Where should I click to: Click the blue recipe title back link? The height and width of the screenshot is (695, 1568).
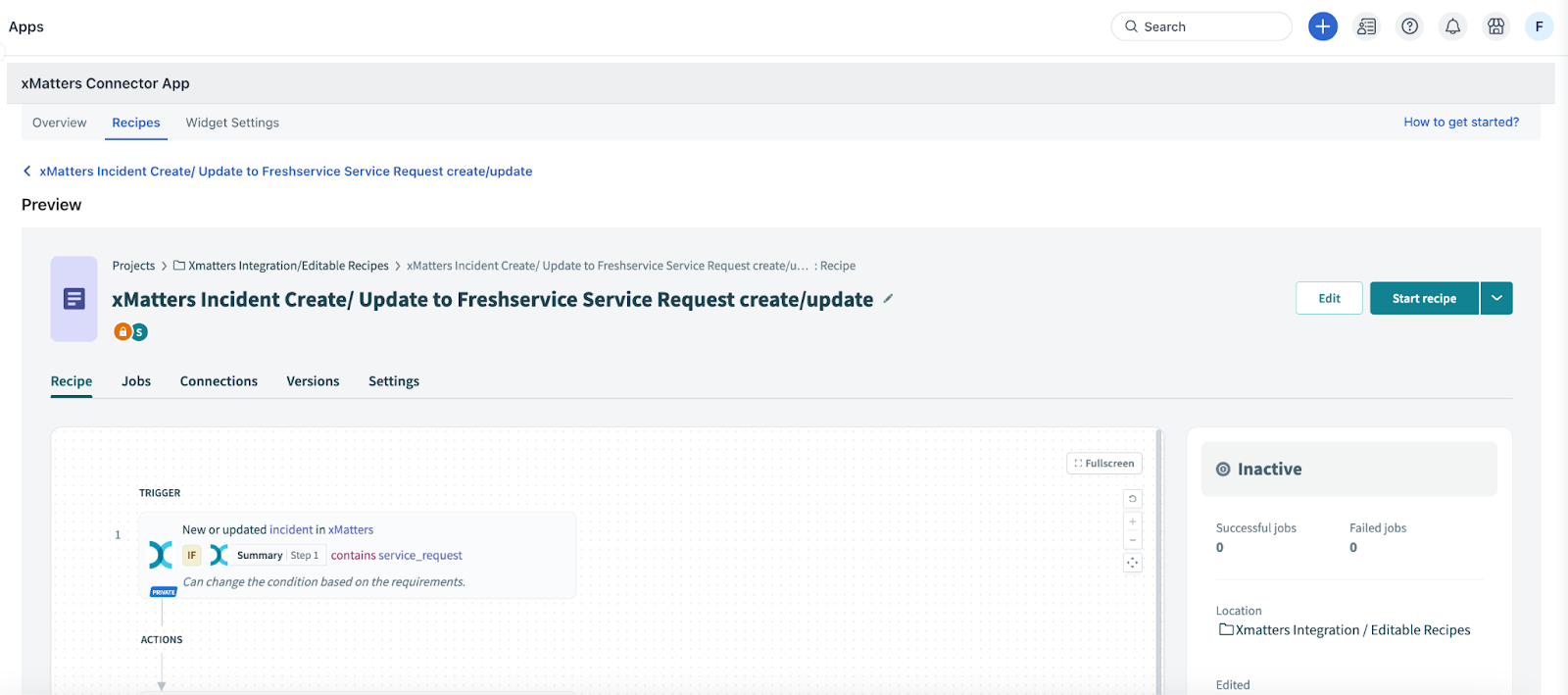coord(286,171)
